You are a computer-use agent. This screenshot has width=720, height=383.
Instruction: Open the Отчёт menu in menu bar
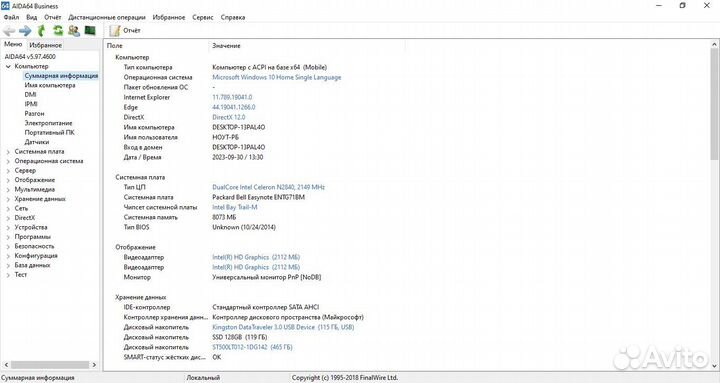[52, 17]
